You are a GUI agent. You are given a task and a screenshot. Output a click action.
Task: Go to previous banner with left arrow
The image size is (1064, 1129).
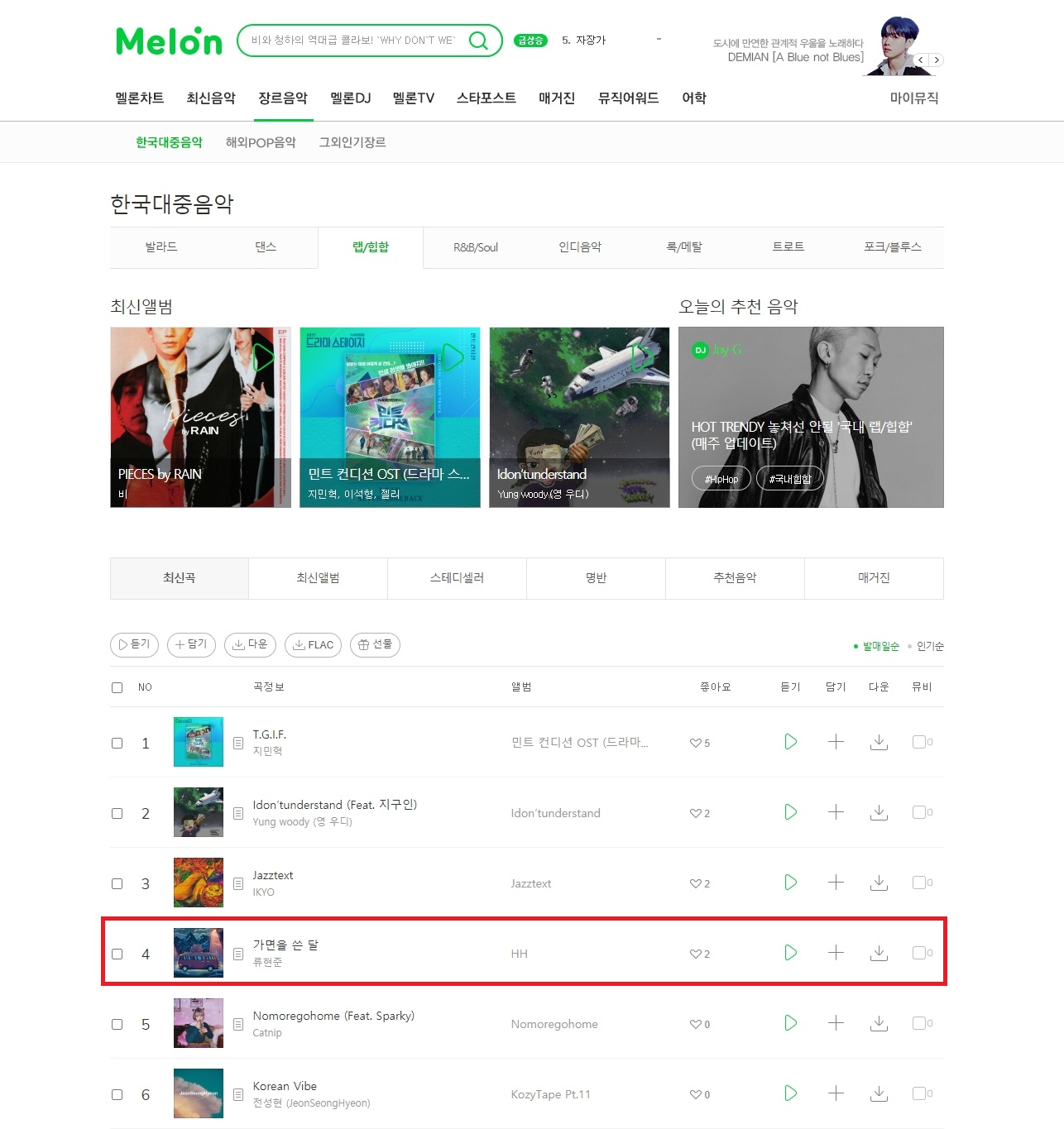[x=921, y=60]
